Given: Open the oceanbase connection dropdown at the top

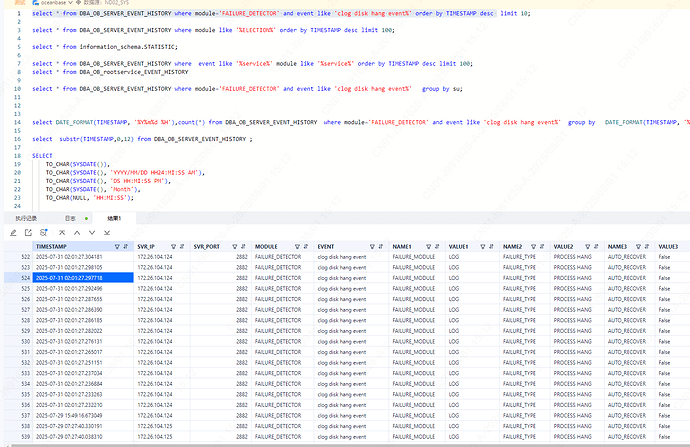Looking at the screenshot, I should 56,3.
